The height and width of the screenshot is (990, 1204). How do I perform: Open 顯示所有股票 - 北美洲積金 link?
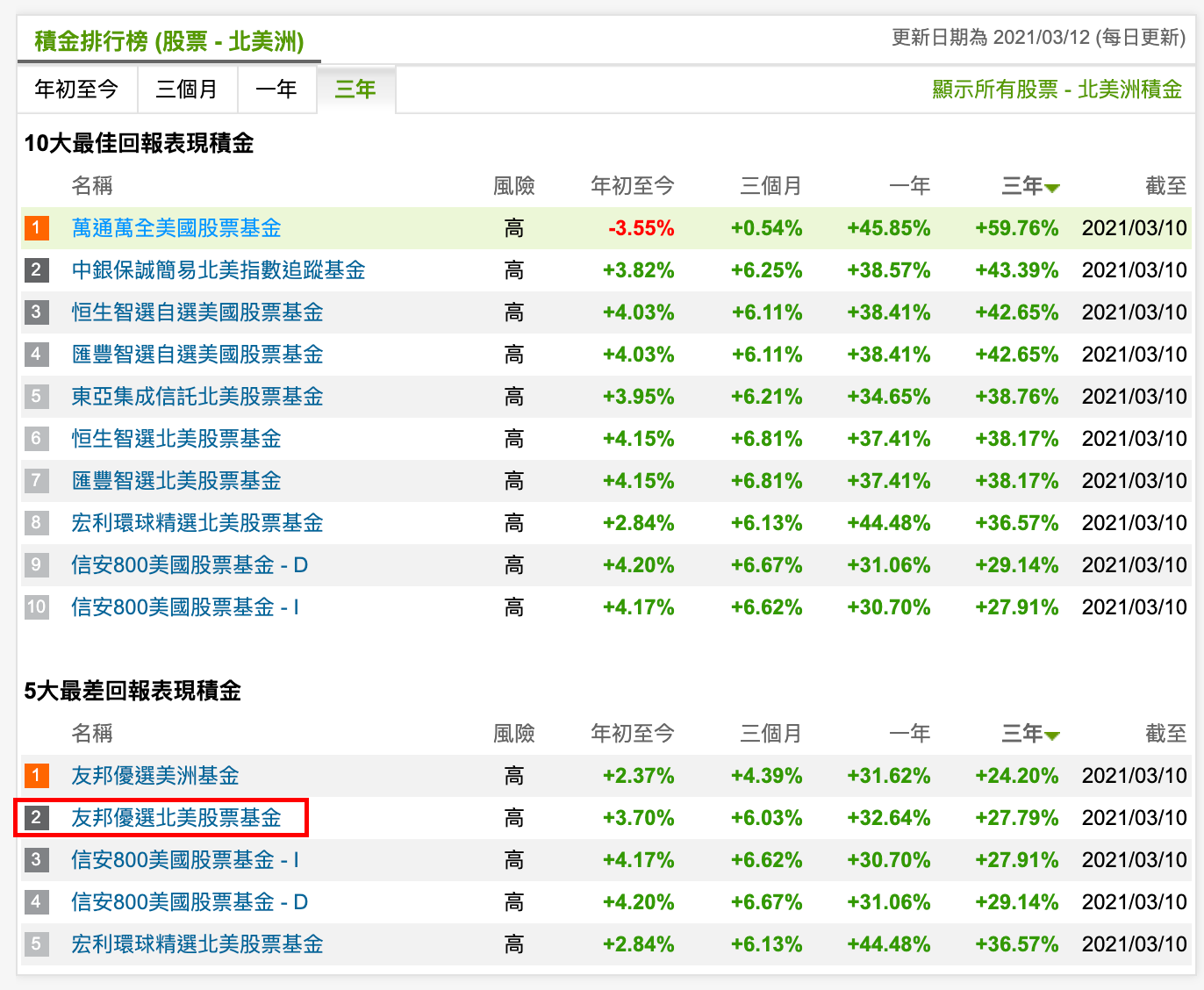point(1057,90)
